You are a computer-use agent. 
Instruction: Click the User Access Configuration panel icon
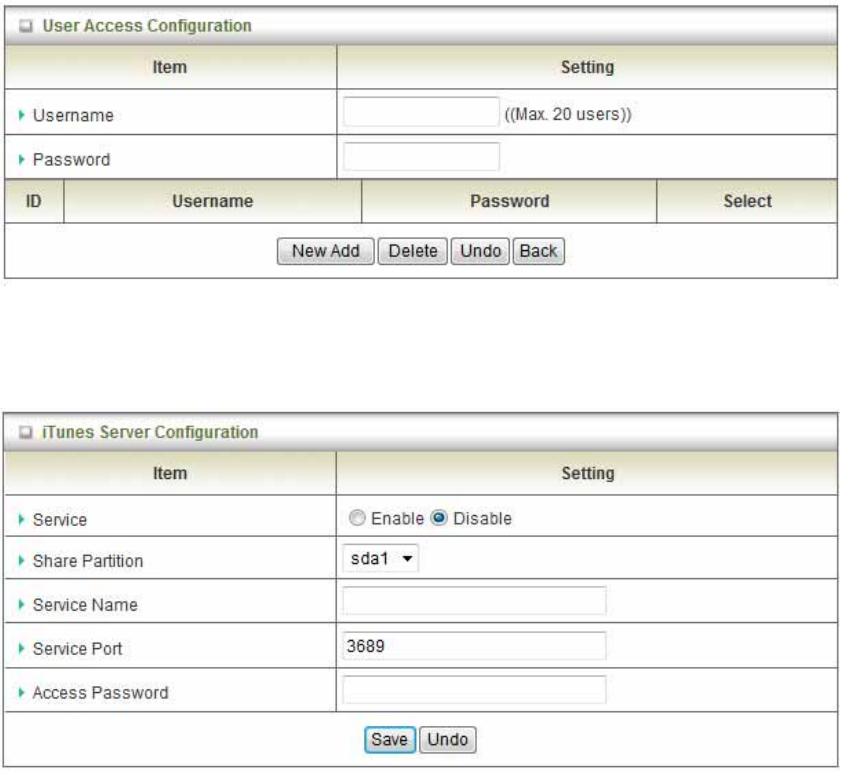[x=25, y=26]
